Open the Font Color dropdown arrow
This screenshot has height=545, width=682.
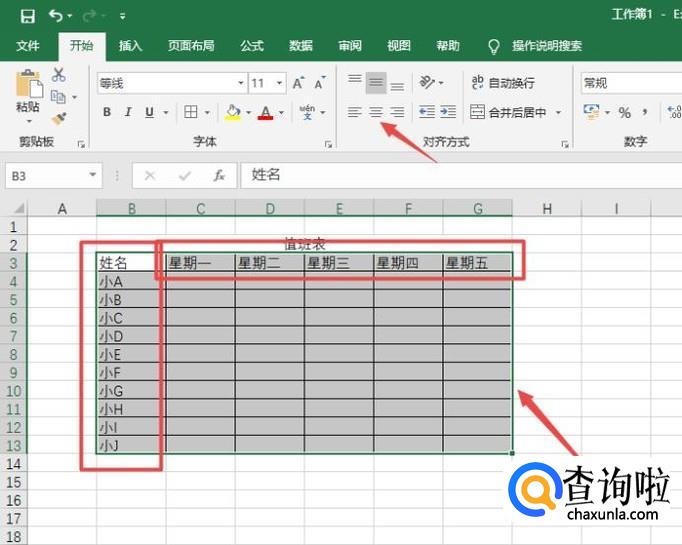click(281, 113)
